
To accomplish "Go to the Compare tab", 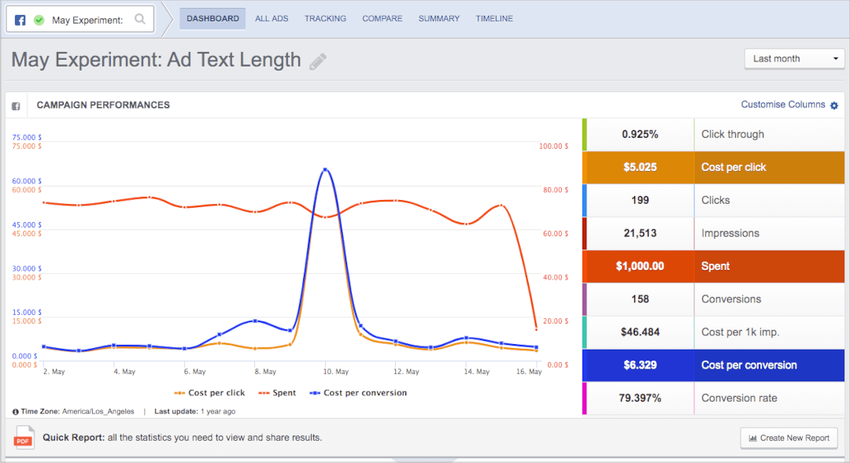I will [382, 18].
